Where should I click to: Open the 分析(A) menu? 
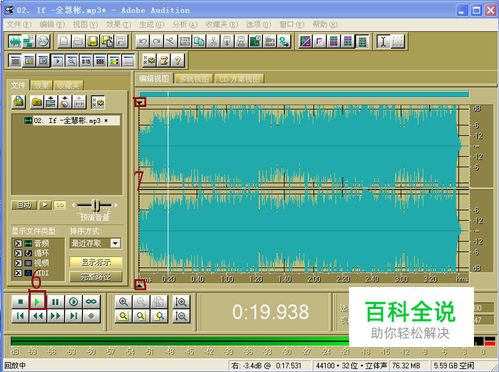point(185,24)
